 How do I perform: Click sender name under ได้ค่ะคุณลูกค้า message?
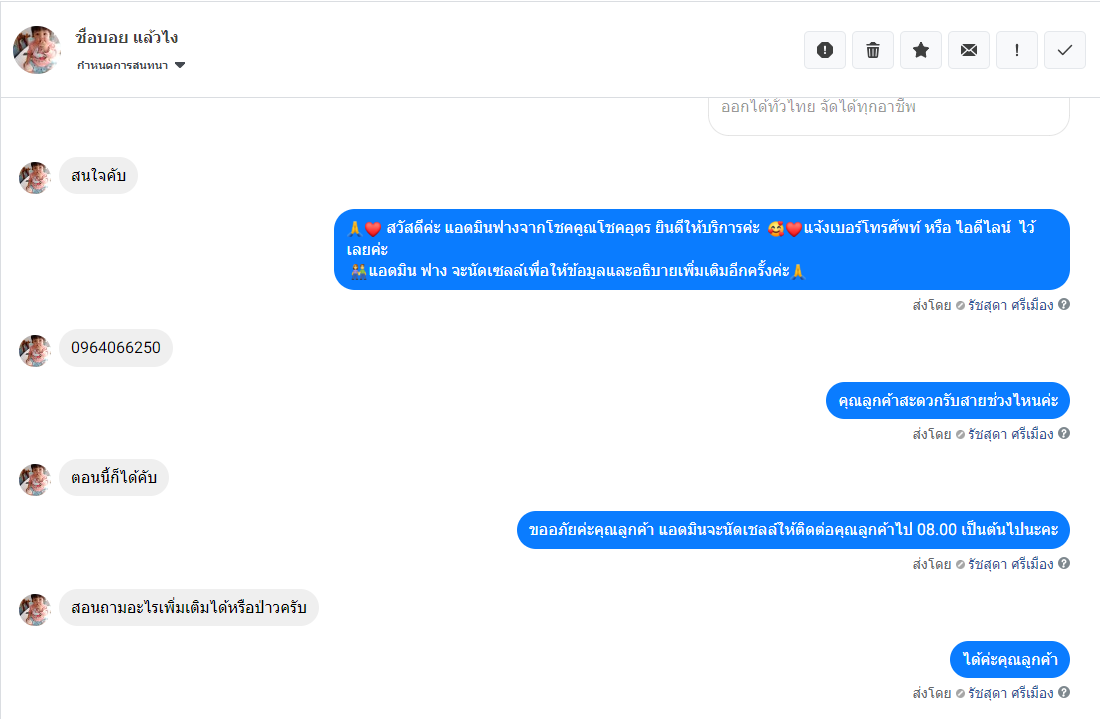(1011, 693)
